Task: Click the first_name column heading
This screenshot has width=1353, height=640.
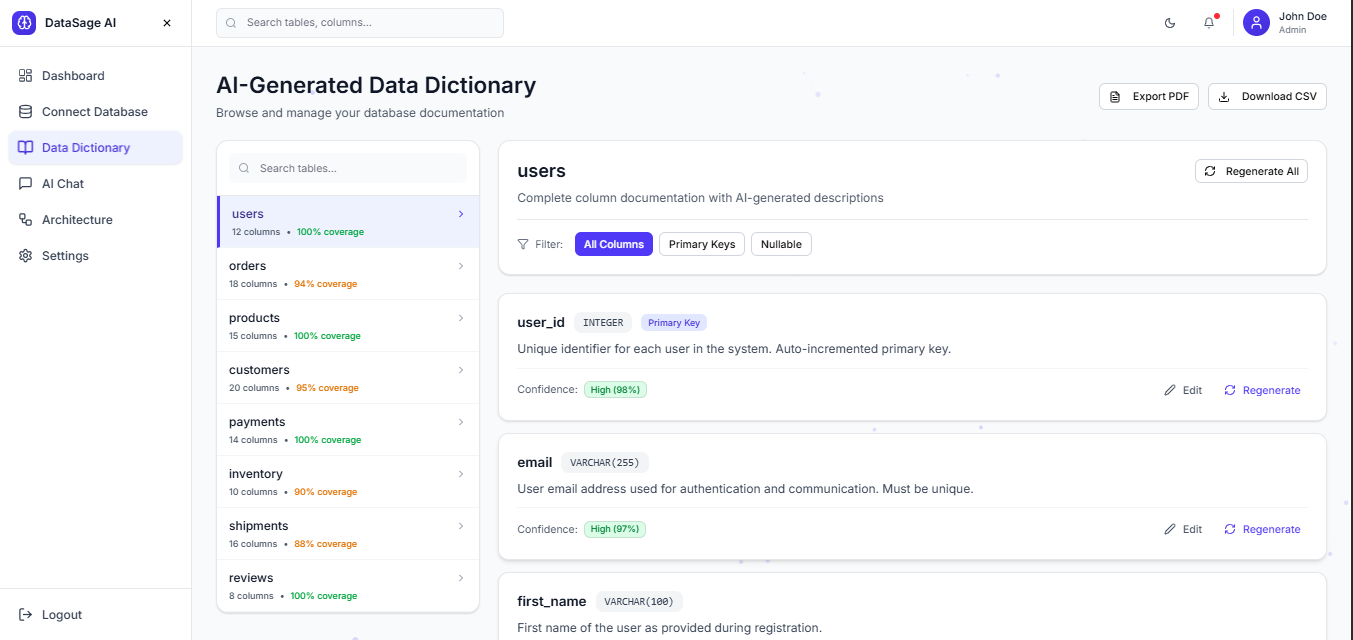Action: [552, 601]
